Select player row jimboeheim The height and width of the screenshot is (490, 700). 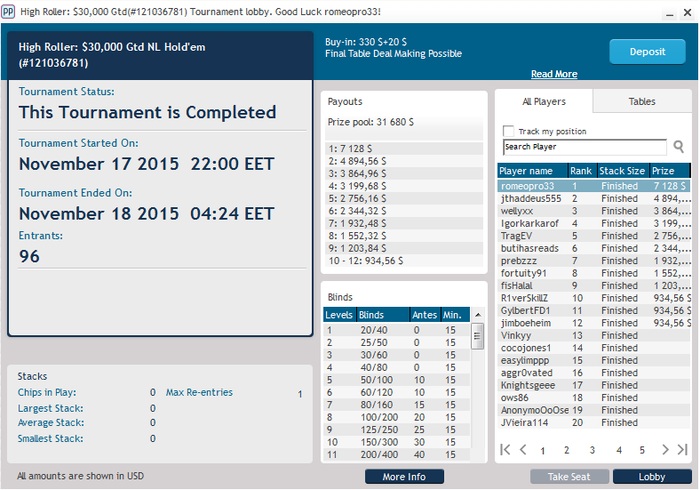(594, 324)
